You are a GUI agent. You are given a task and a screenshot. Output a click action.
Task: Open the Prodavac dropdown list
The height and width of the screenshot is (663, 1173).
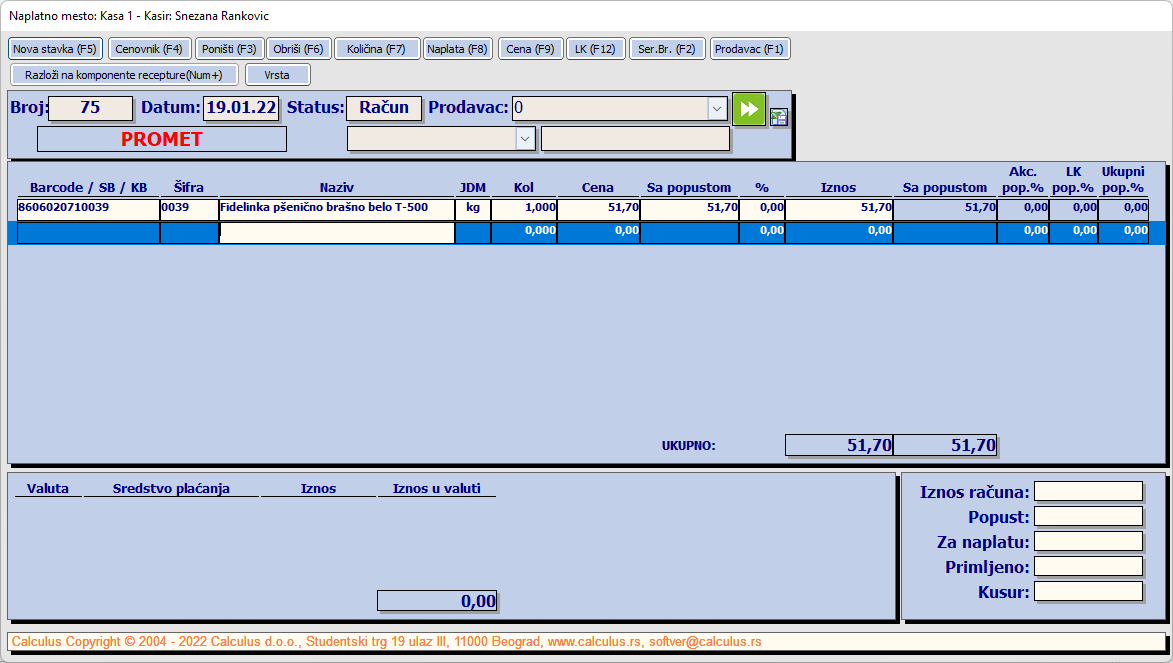(717, 109)
